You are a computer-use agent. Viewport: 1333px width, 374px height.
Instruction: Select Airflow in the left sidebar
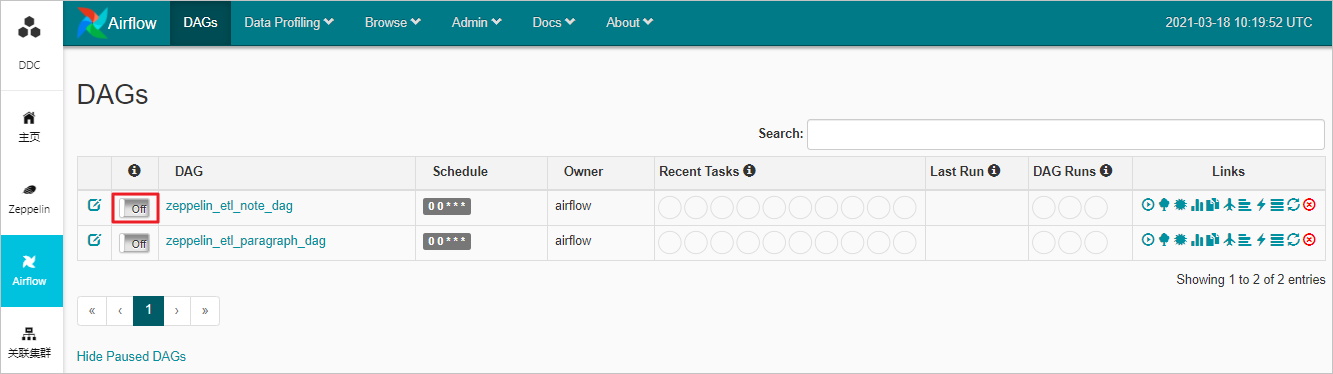tap(30, 271)
